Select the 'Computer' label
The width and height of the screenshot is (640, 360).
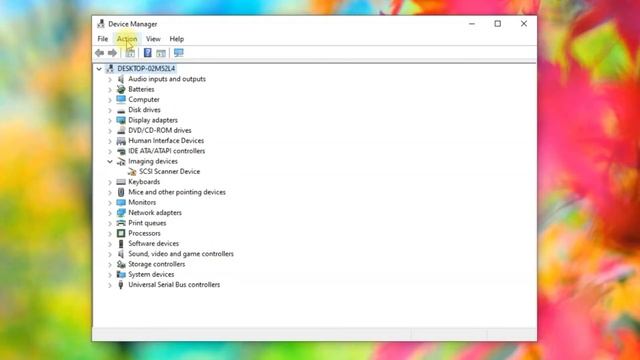(x=144, y=99)
